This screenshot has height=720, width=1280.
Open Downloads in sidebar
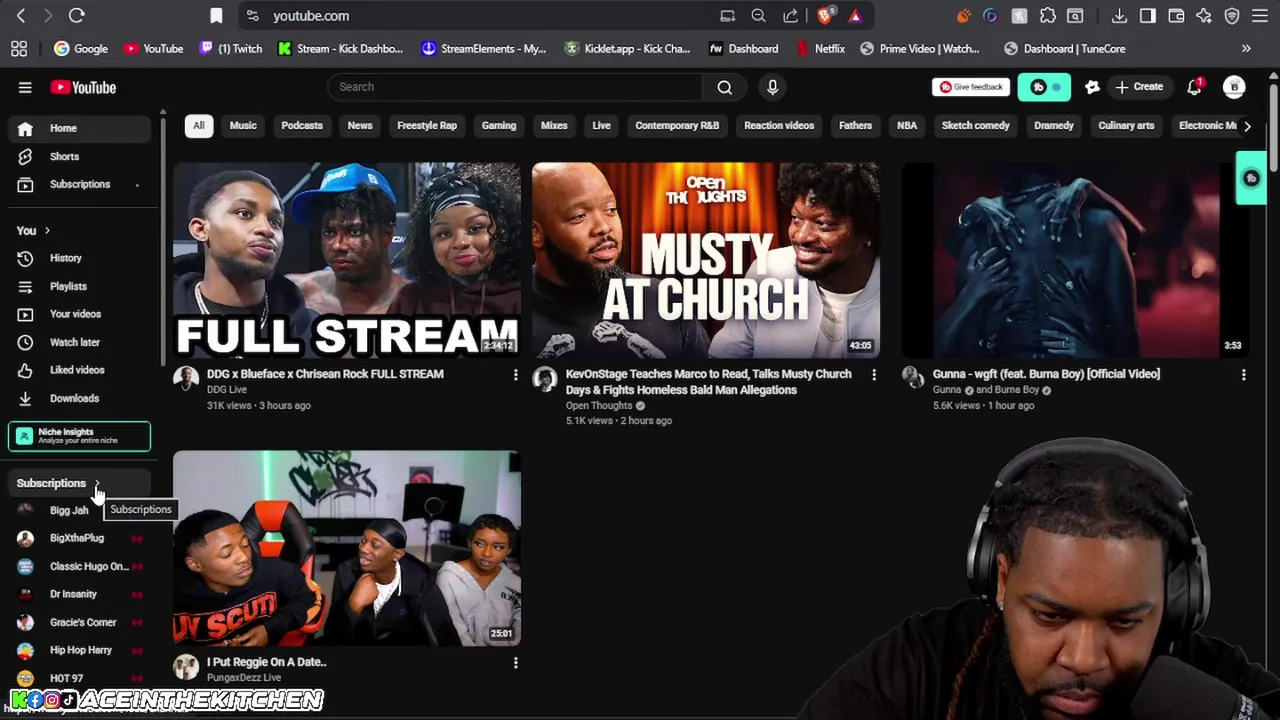80,398
